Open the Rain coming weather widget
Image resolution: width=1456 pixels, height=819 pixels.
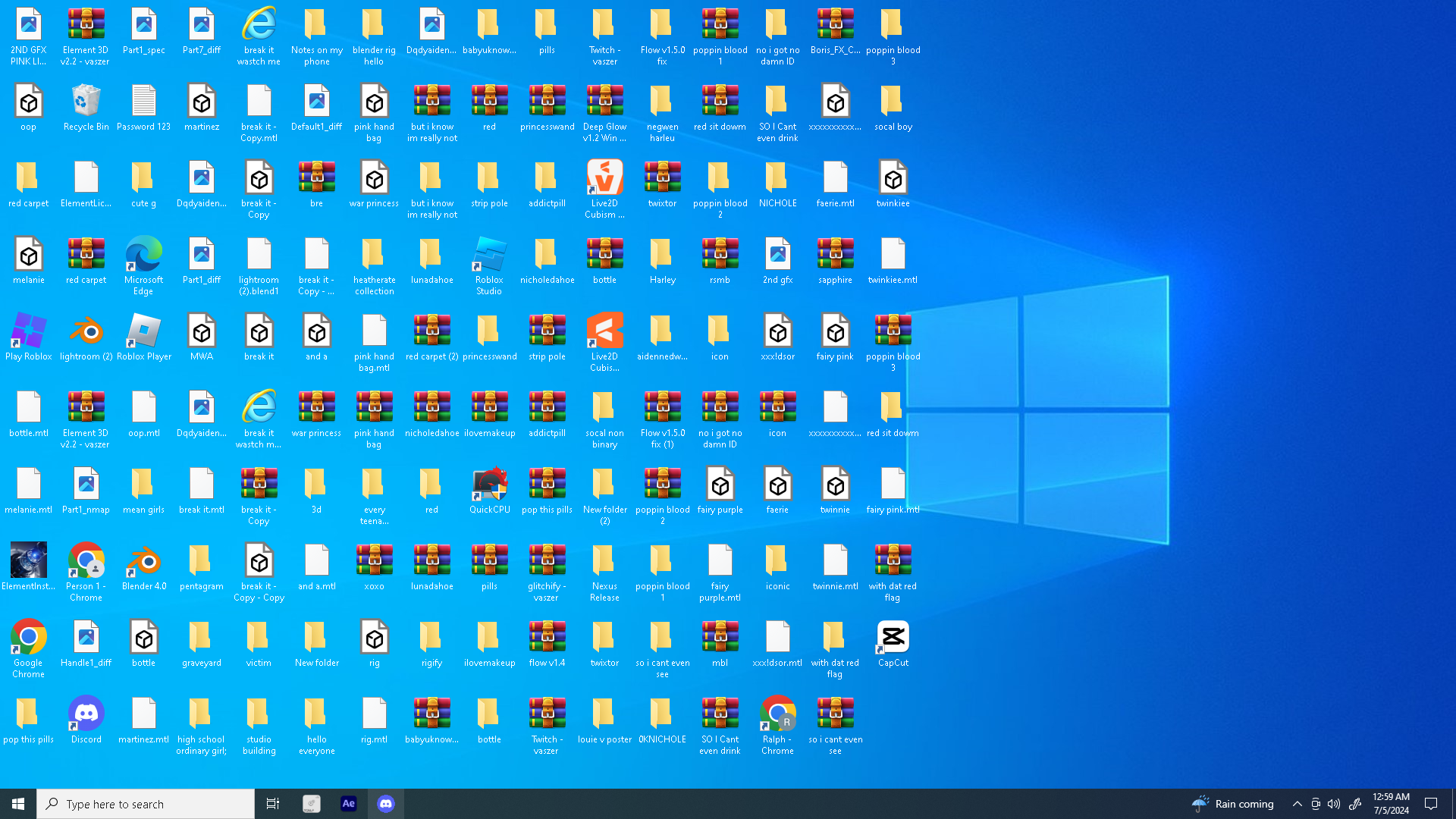[x=1233, y=804]
